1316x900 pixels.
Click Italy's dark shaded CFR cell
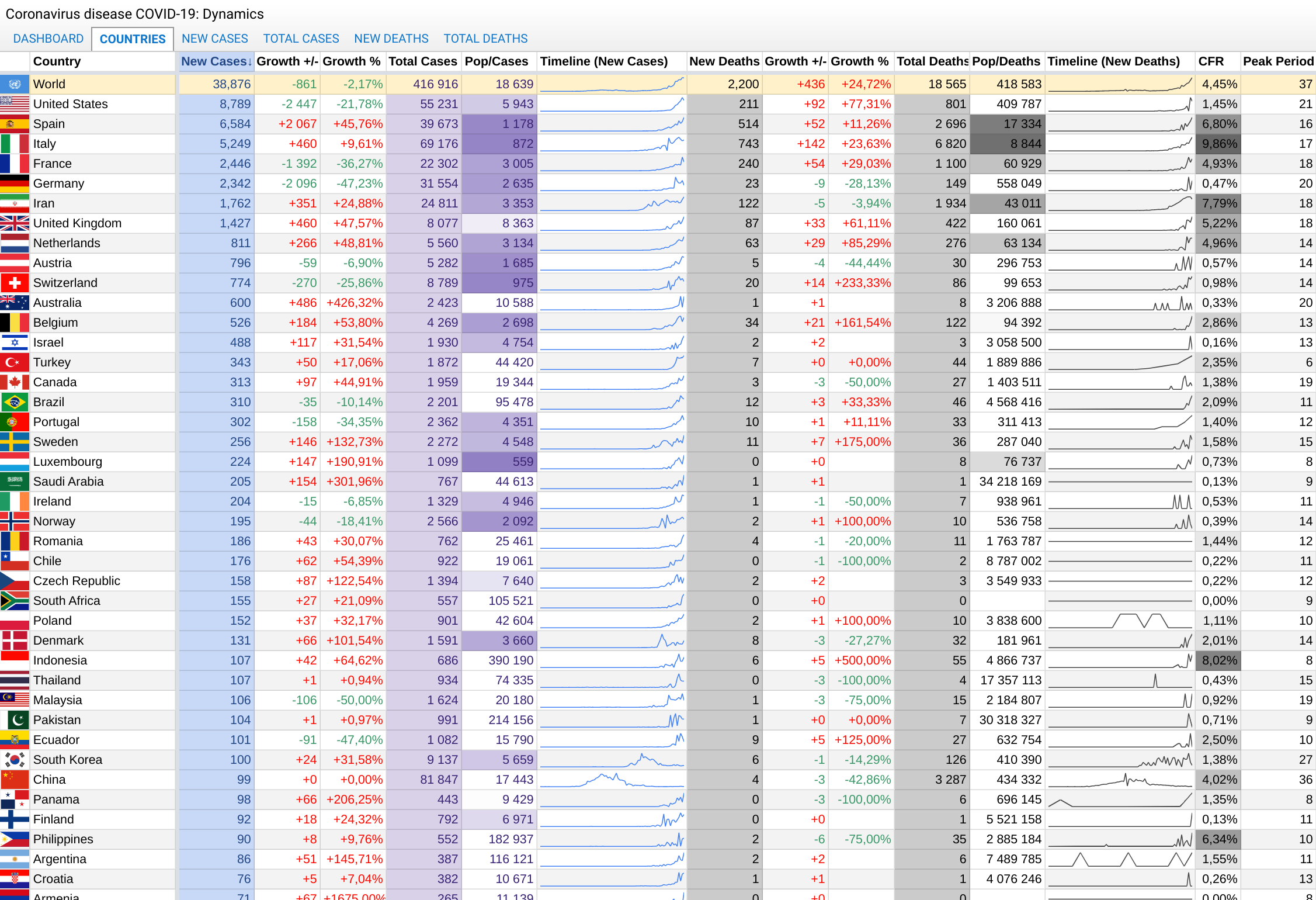click(1218, 144)
